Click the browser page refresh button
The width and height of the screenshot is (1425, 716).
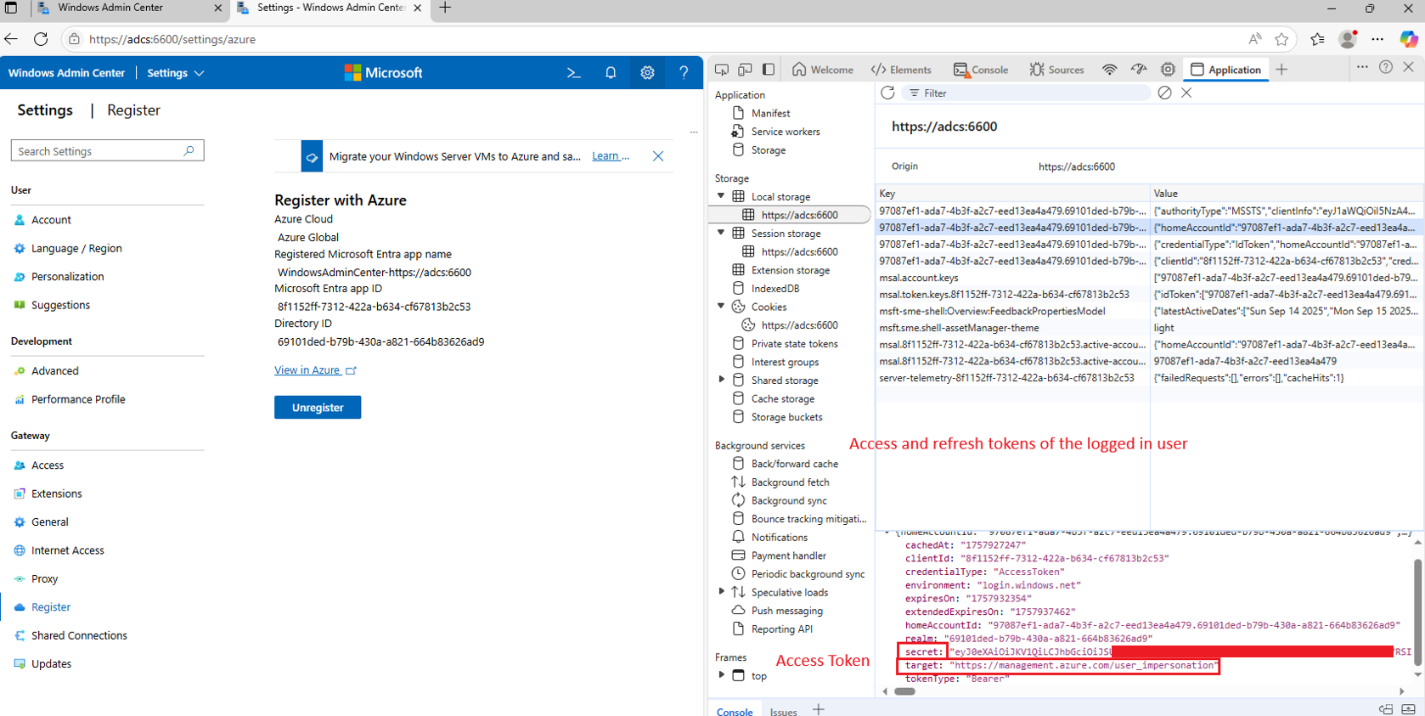click(41, 39)
